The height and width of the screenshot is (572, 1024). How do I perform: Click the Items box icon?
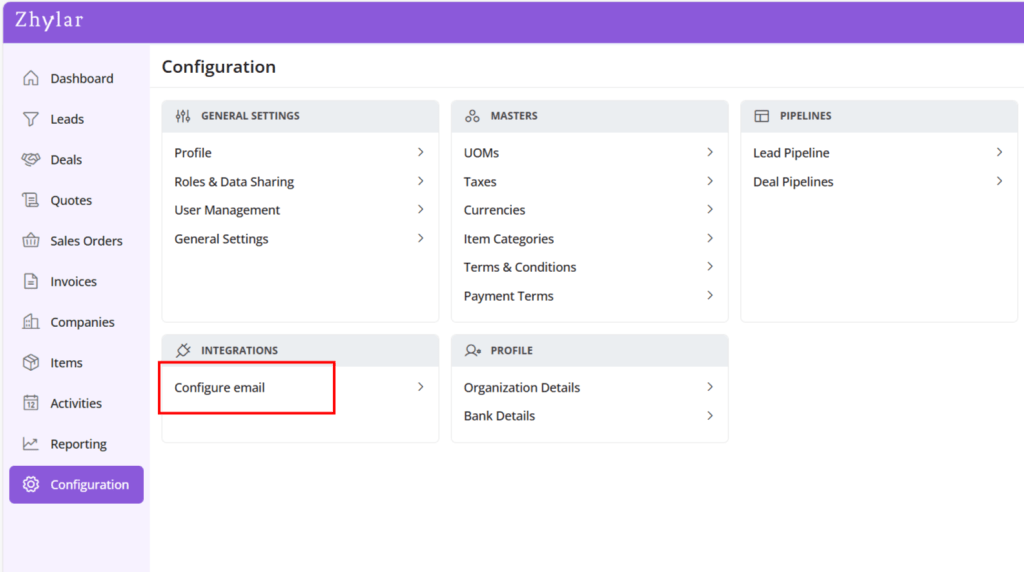[31, 363]
